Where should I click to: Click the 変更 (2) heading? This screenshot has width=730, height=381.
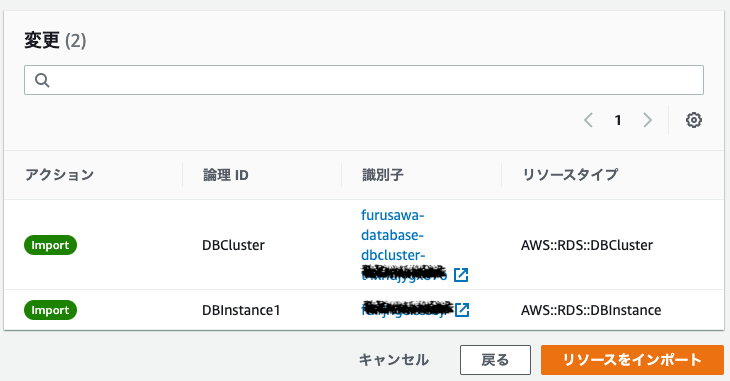click(x=55, y=40)
